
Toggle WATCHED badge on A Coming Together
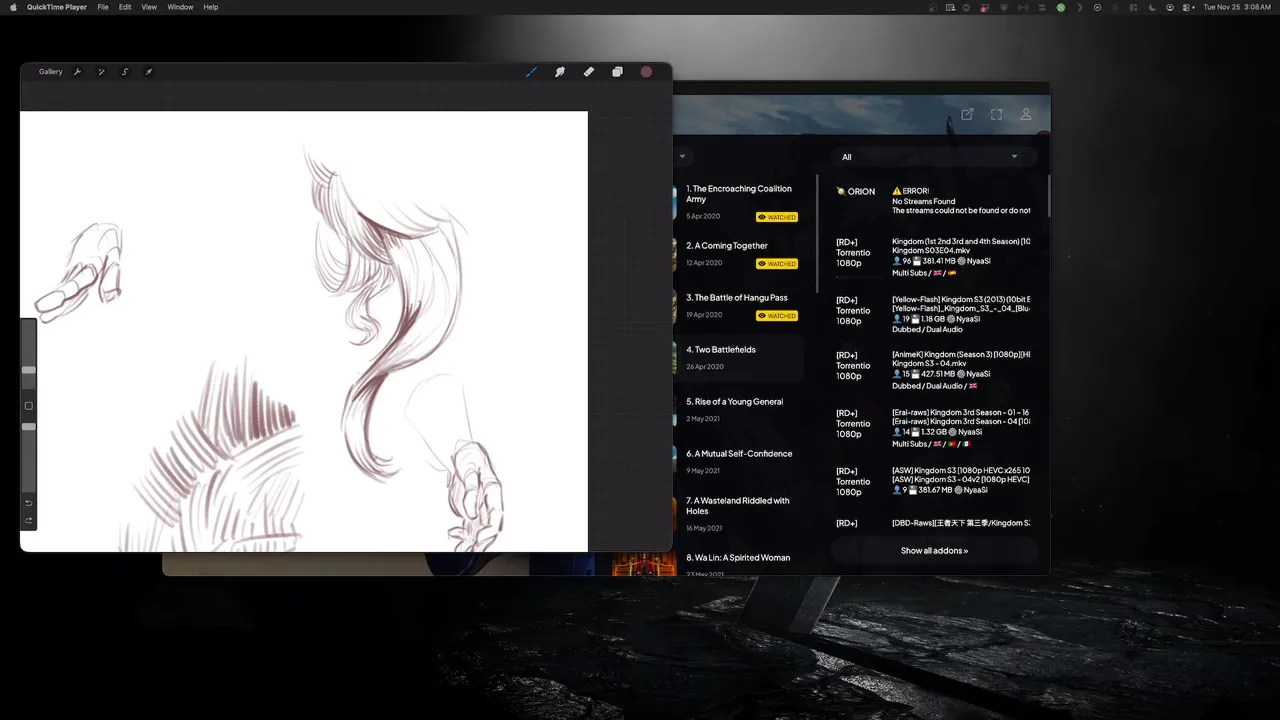tap(777, 264)
